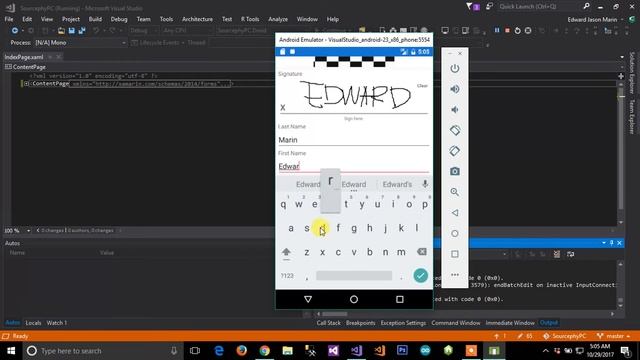This screenshot has width=640, height=360.
Task: Open the master branch dropdown in the status bar
Action: 614,336
